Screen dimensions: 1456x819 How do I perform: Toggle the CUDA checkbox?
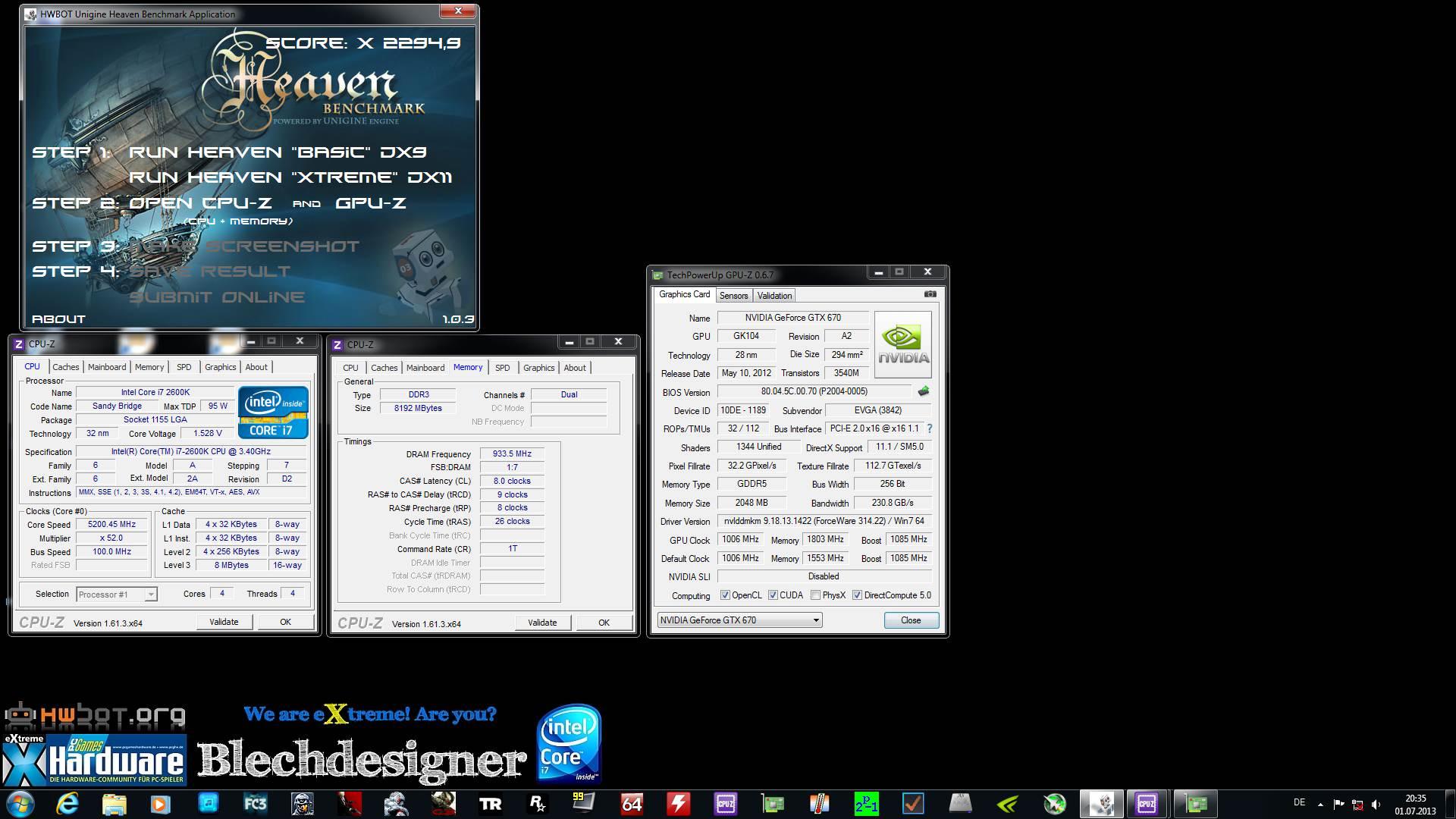click(x=773, y=595)
